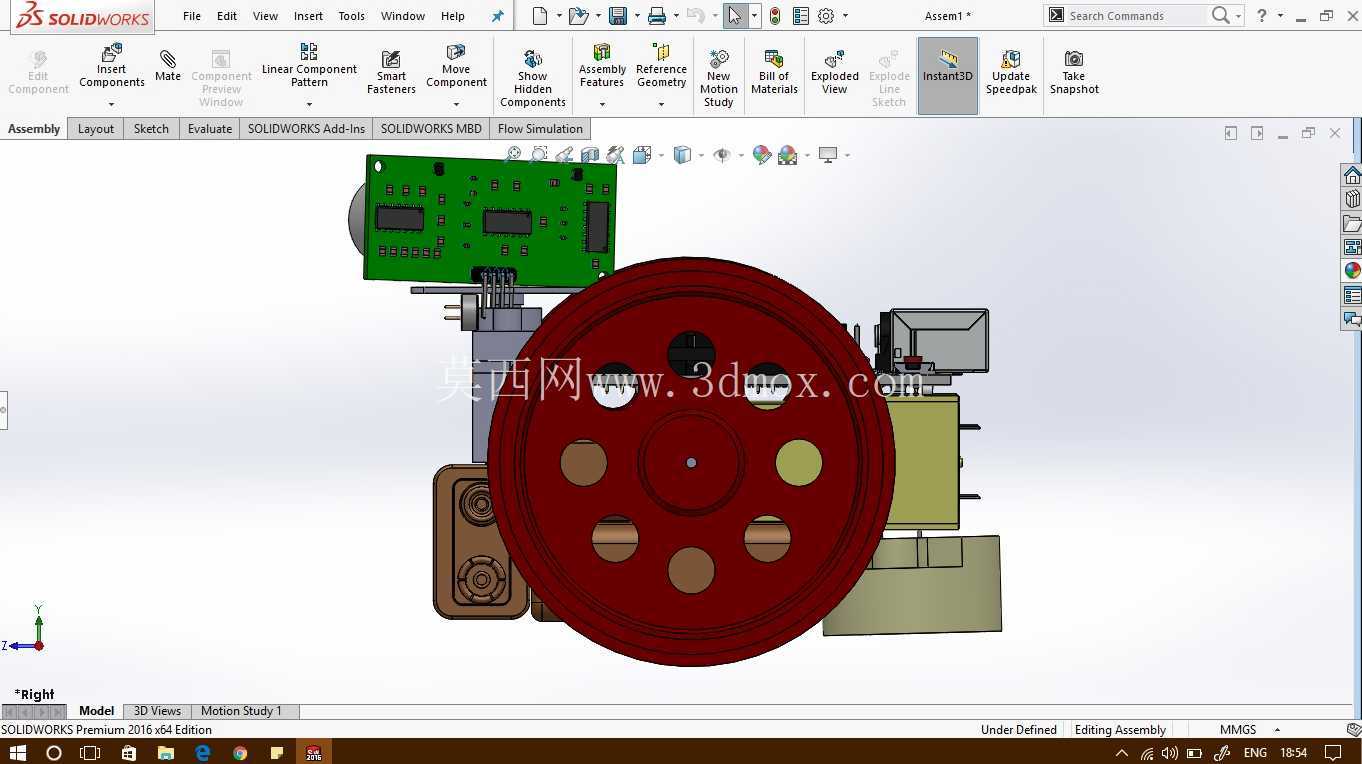Open Save dropdown arrow
Viewport: 1362px width, 764px height.
pyautogui.click(x=636, y=16)
